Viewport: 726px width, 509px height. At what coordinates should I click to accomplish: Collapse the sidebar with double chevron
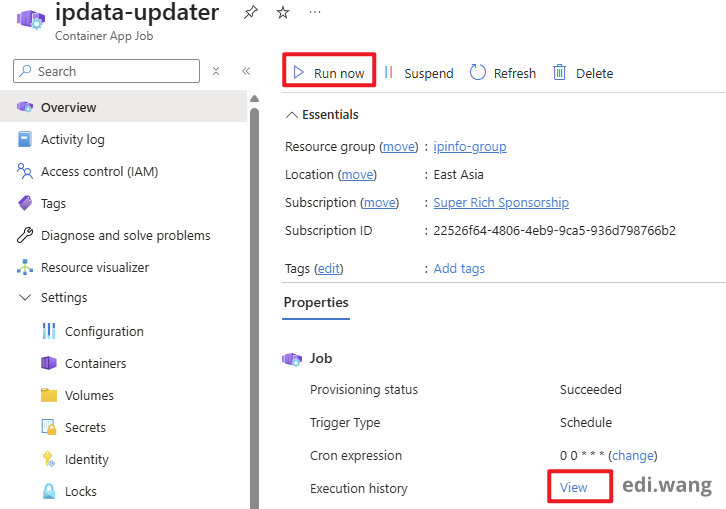[x=246, y=71]
